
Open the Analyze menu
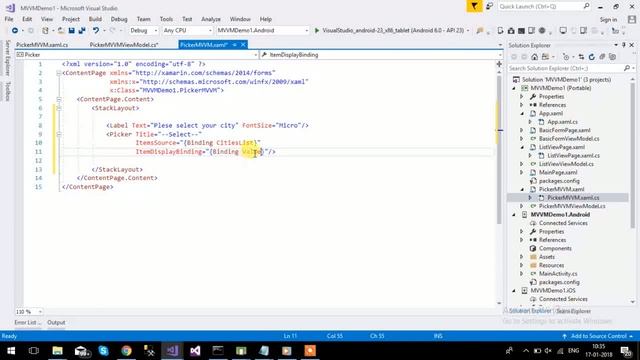click(x=211, y=19)
